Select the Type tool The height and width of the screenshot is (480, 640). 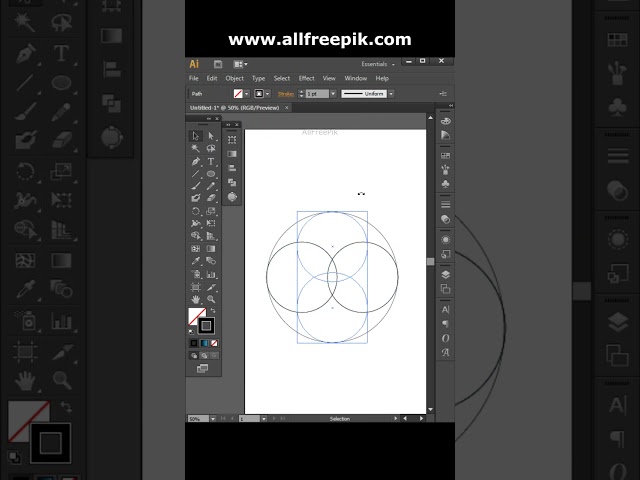click(x=211, y=162)
